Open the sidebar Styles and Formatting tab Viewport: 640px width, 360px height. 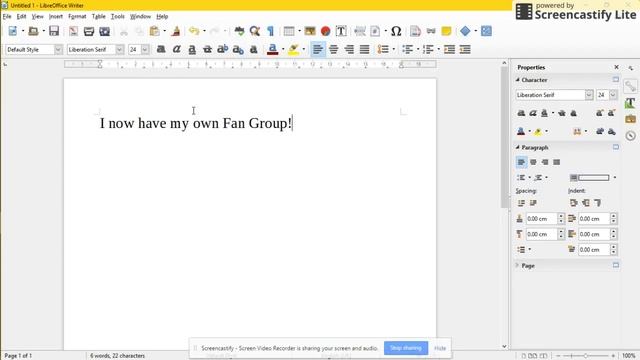click(x=630, y=103)
